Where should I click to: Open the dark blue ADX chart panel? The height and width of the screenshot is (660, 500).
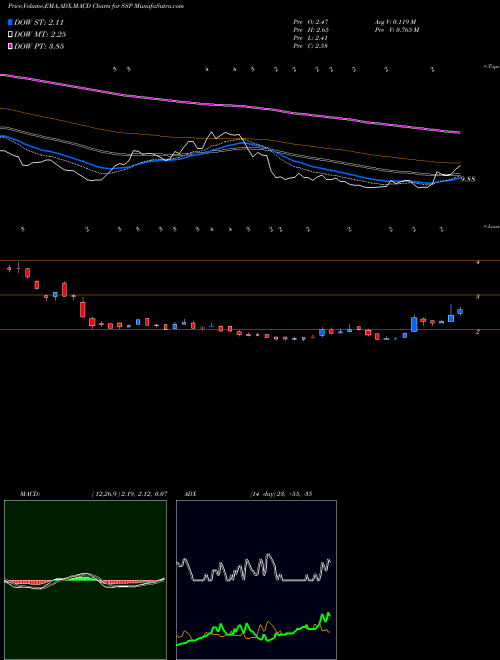[x=256, y=580]
